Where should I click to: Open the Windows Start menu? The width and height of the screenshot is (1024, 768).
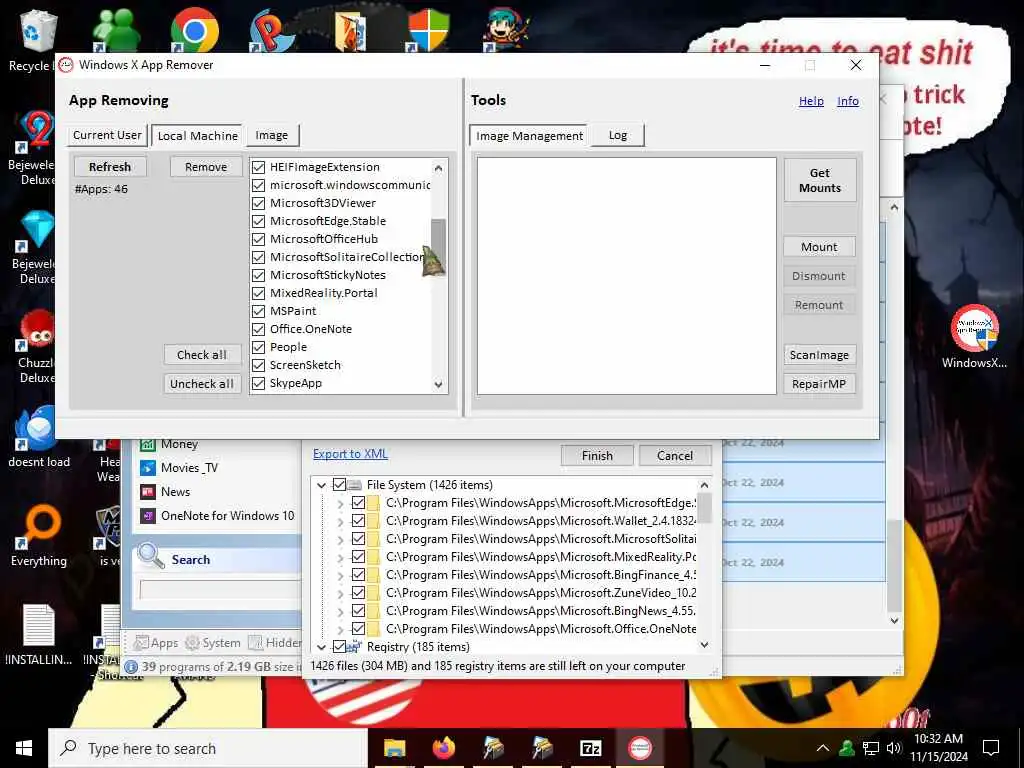pyautogui.click(x=24, y=748)
